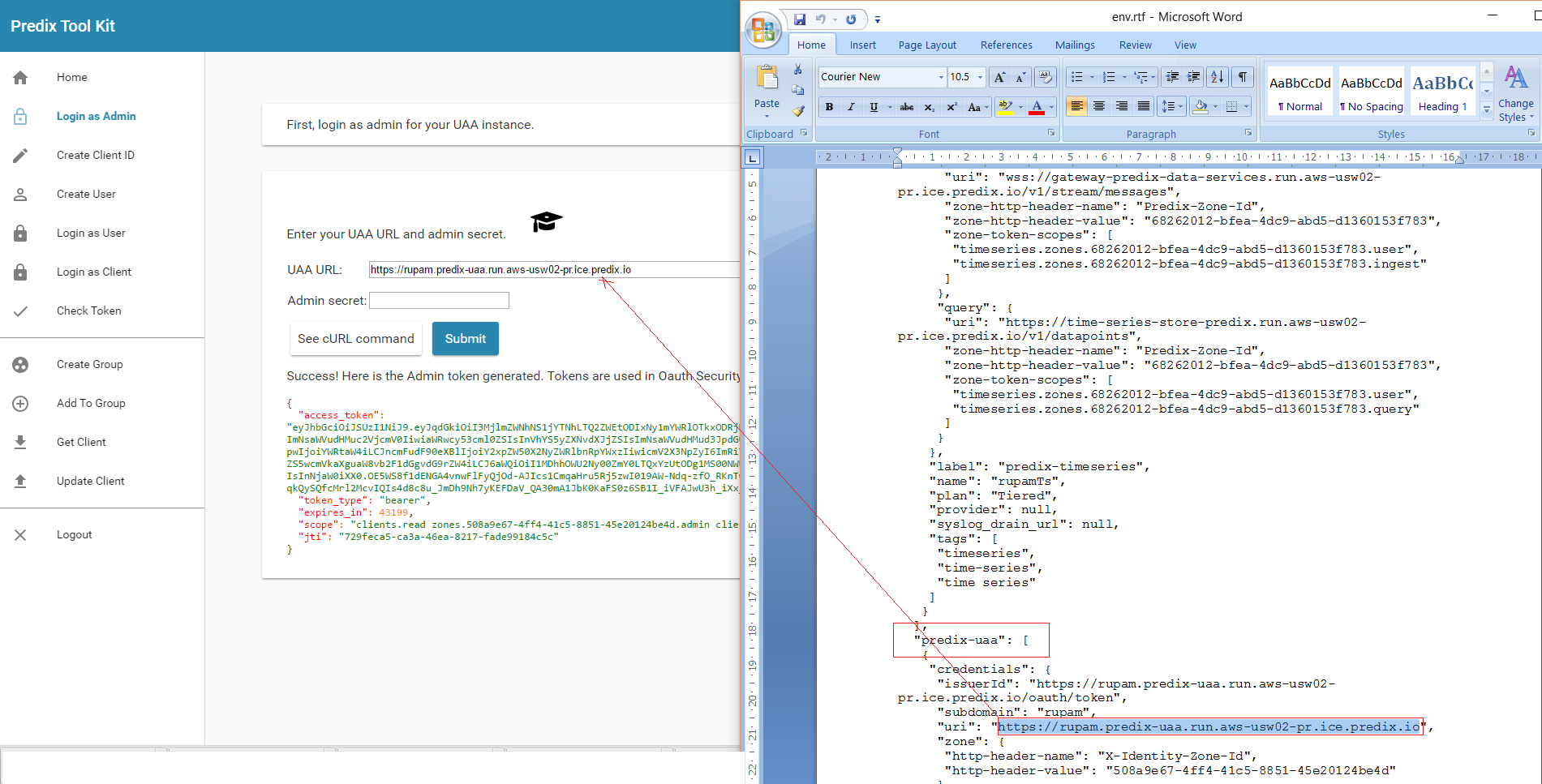Click the graduation cap icon in Predix
The width and height of the screenshot is (1542, 784).
coord(546,221)
